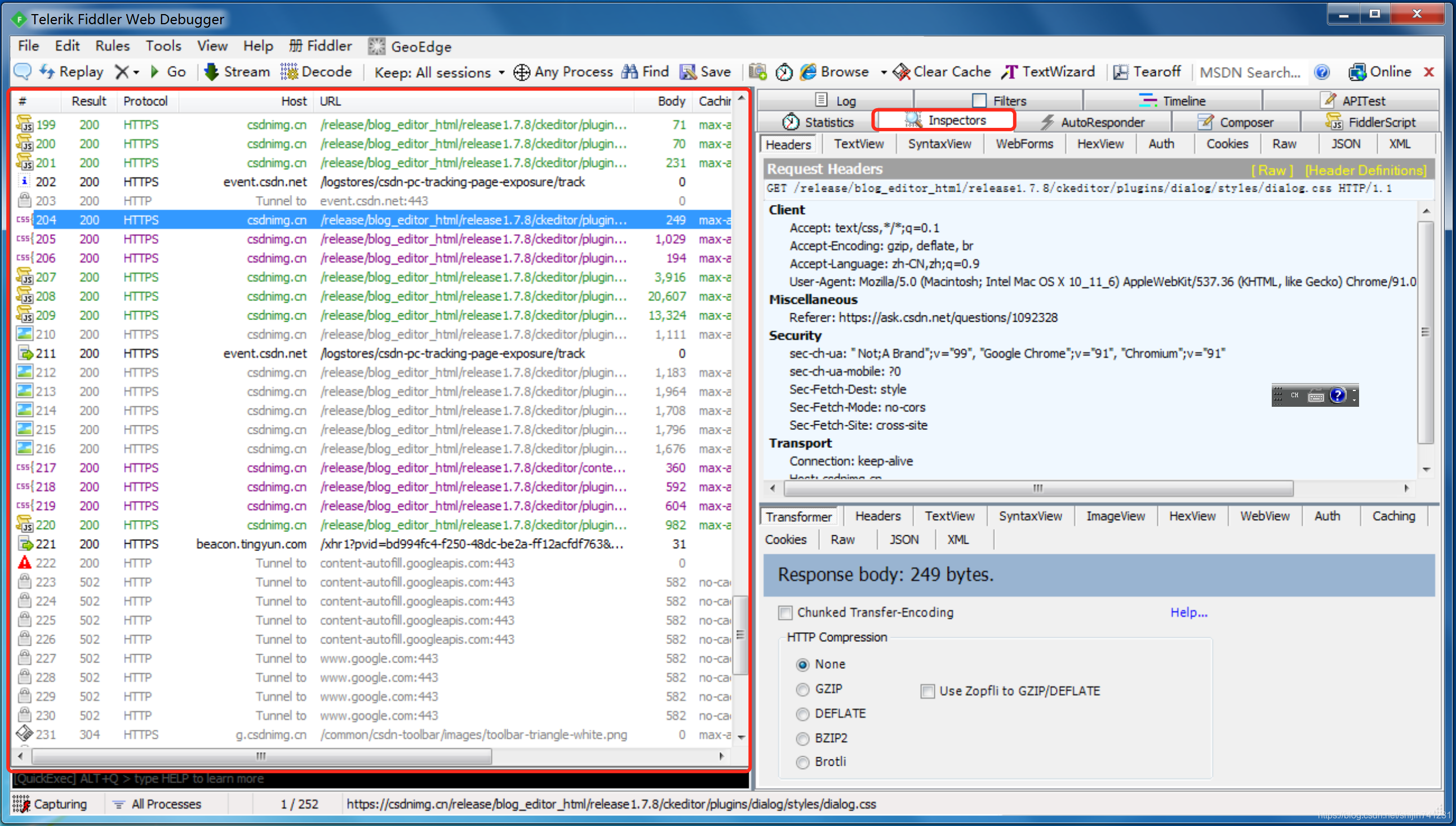The height and width of the screenshot is (826, 1456).
Task: Click the [Raw] link in Request Headers
Action: 1272,170
